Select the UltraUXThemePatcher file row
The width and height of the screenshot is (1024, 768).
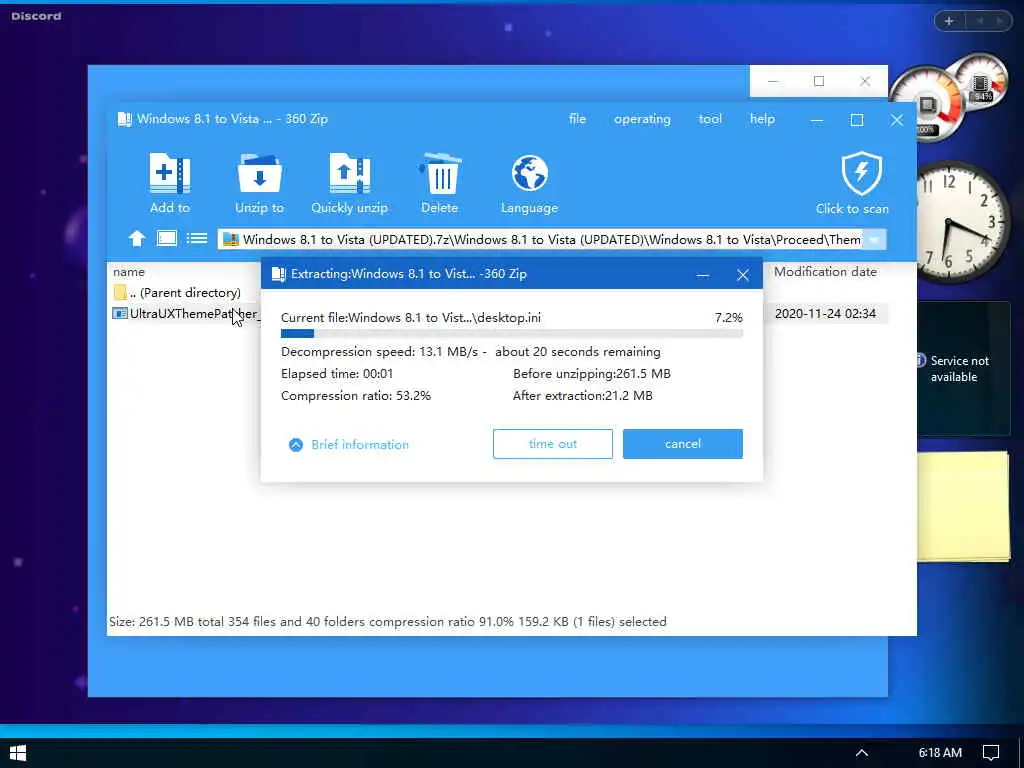(184, 313)
